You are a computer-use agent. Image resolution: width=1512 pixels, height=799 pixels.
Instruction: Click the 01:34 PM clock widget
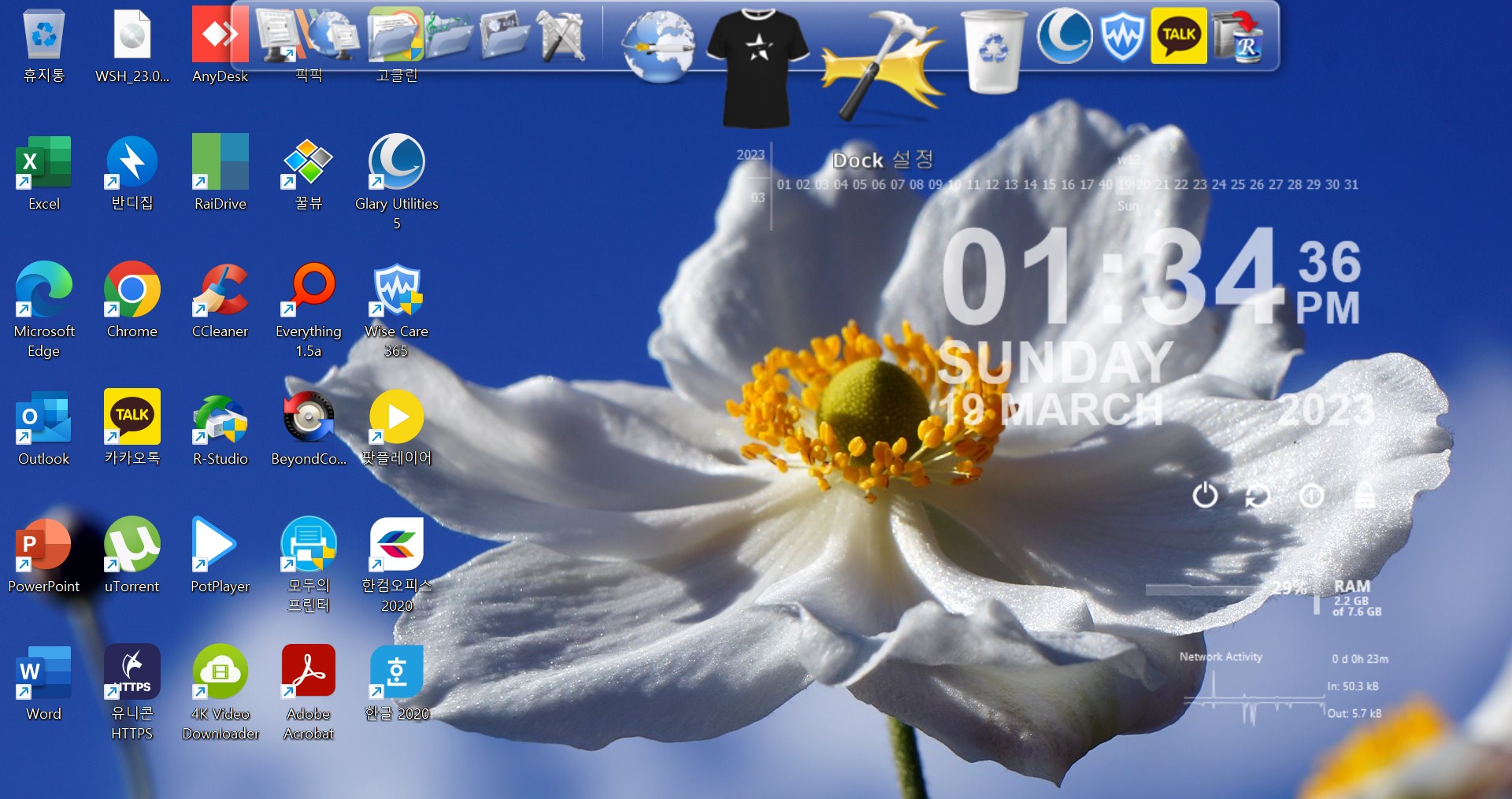[x=1151, y=277]
